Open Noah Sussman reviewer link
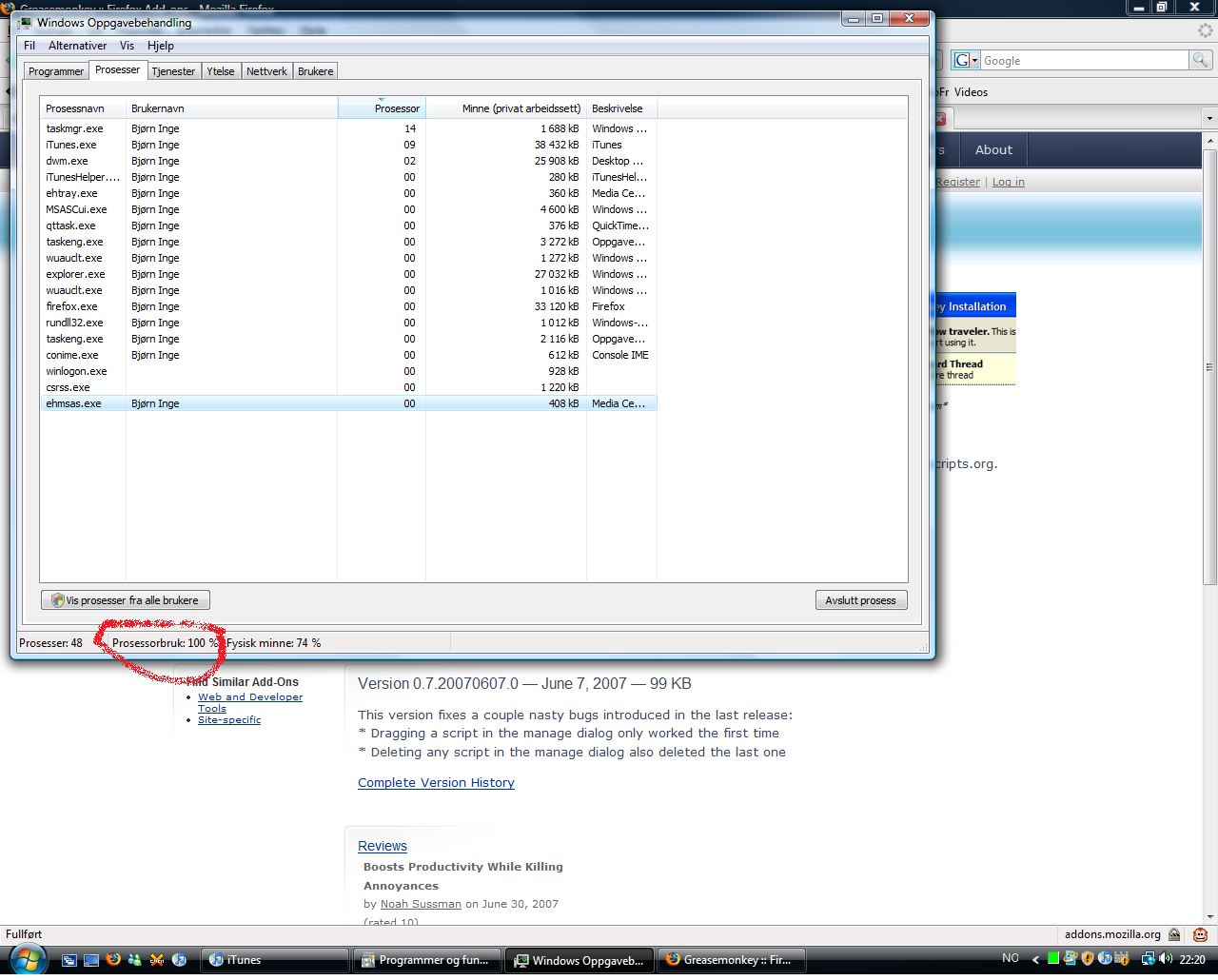Image resolution: width=1218 pixels, height=980 pixels. 421,904
